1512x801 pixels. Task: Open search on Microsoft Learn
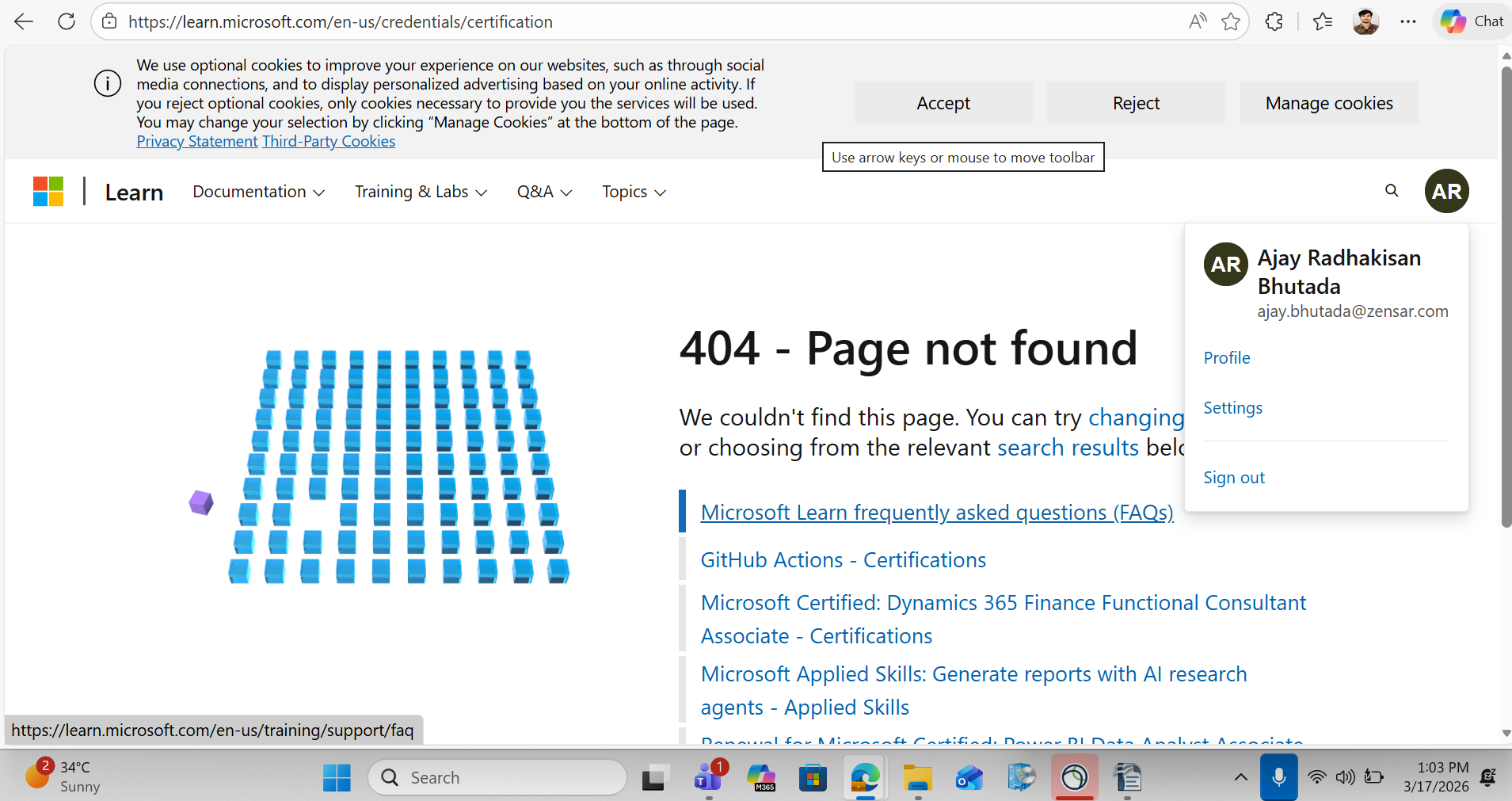[1392, 191]
